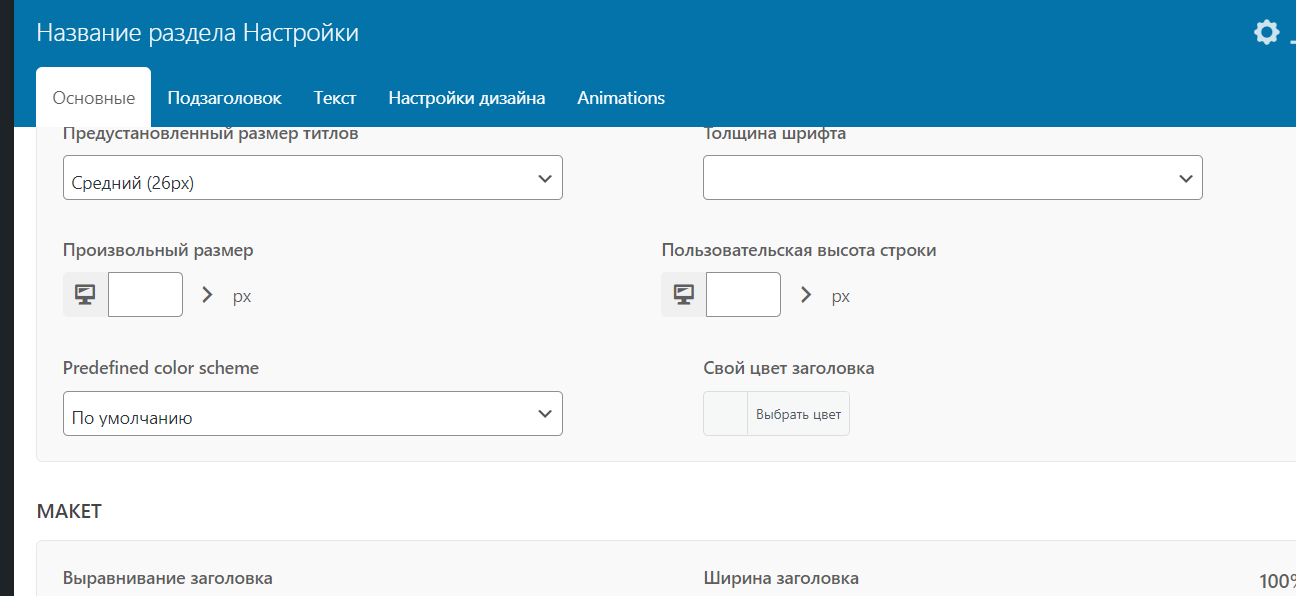Open the Толщина шрифта dropdown
Image resolution: width=1296 pixels, height=596 pixels.
coord(952,178)
